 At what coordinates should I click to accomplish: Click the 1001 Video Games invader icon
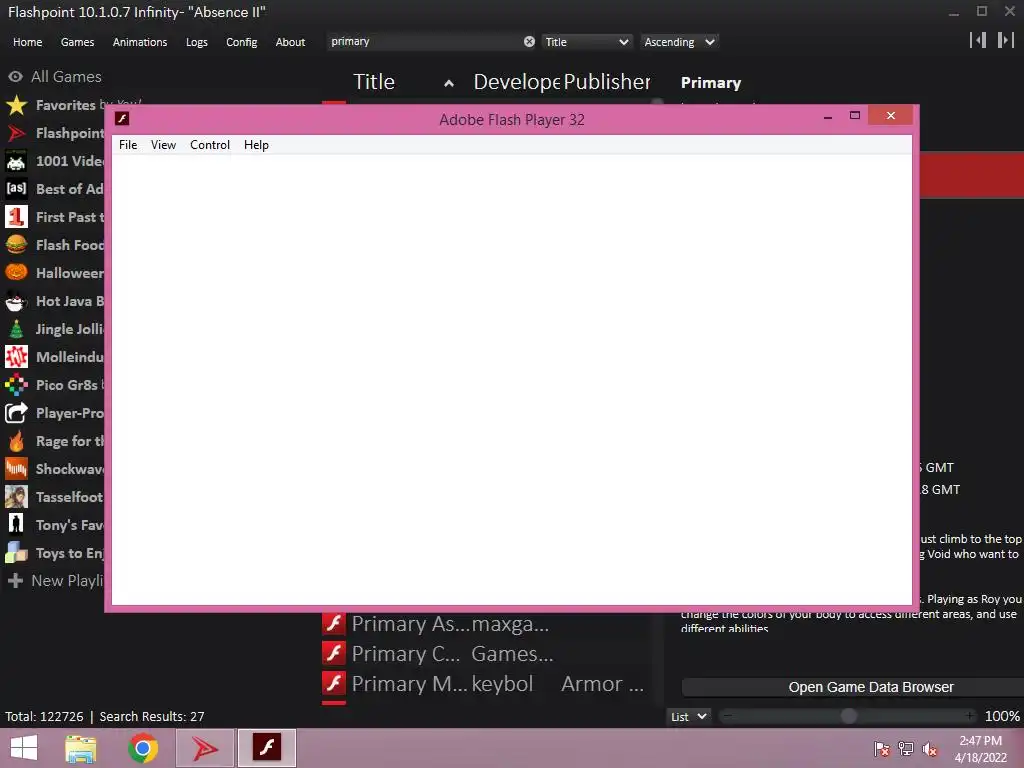pyautogui.click(x=16, y=161)
